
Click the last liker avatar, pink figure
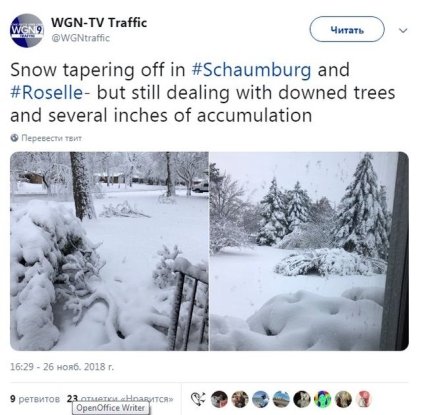[x=364, y=399]
